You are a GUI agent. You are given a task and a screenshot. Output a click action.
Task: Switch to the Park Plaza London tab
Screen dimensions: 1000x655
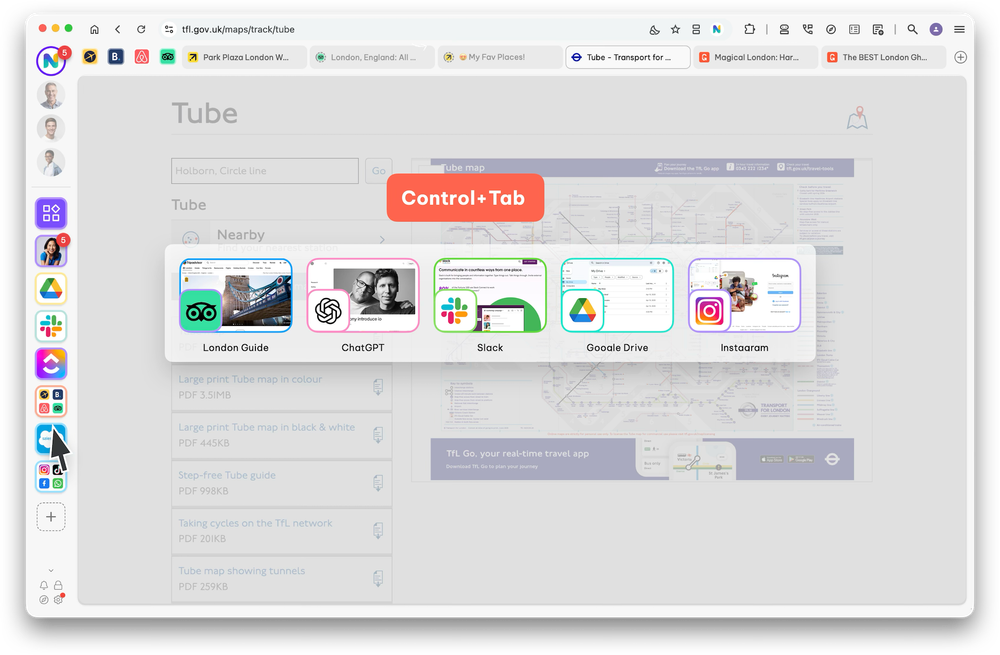[244, 57]
